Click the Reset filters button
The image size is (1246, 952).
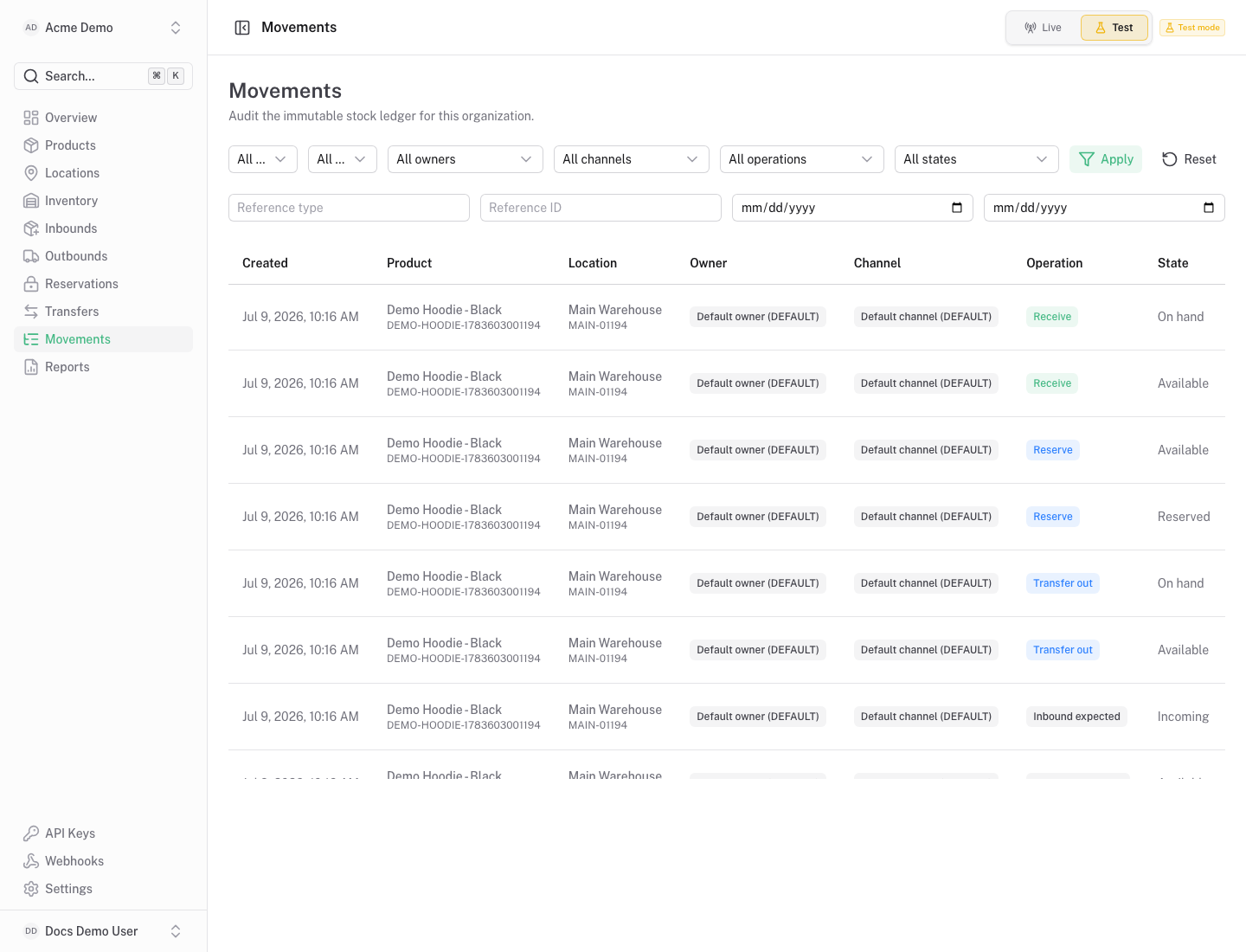point(1189,159)
